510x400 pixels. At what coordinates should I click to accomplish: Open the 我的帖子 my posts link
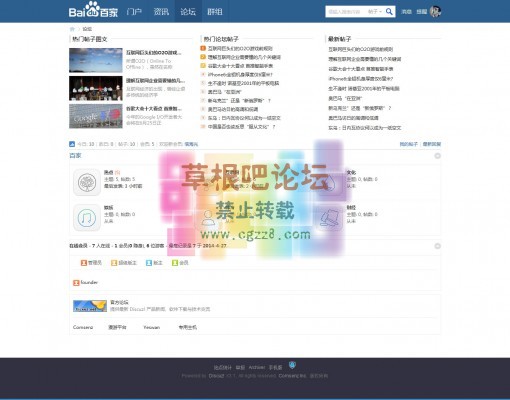409,144
